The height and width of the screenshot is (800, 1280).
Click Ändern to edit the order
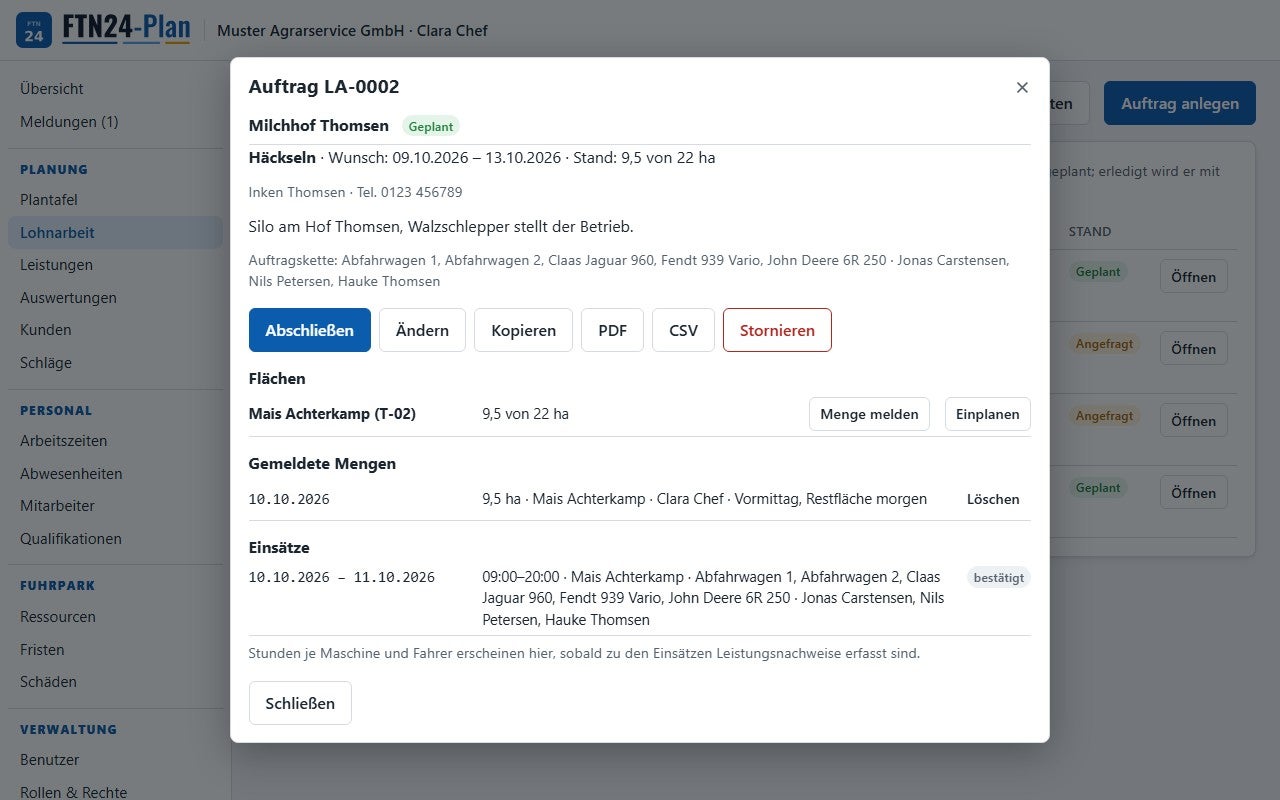[x=422, y=330]
